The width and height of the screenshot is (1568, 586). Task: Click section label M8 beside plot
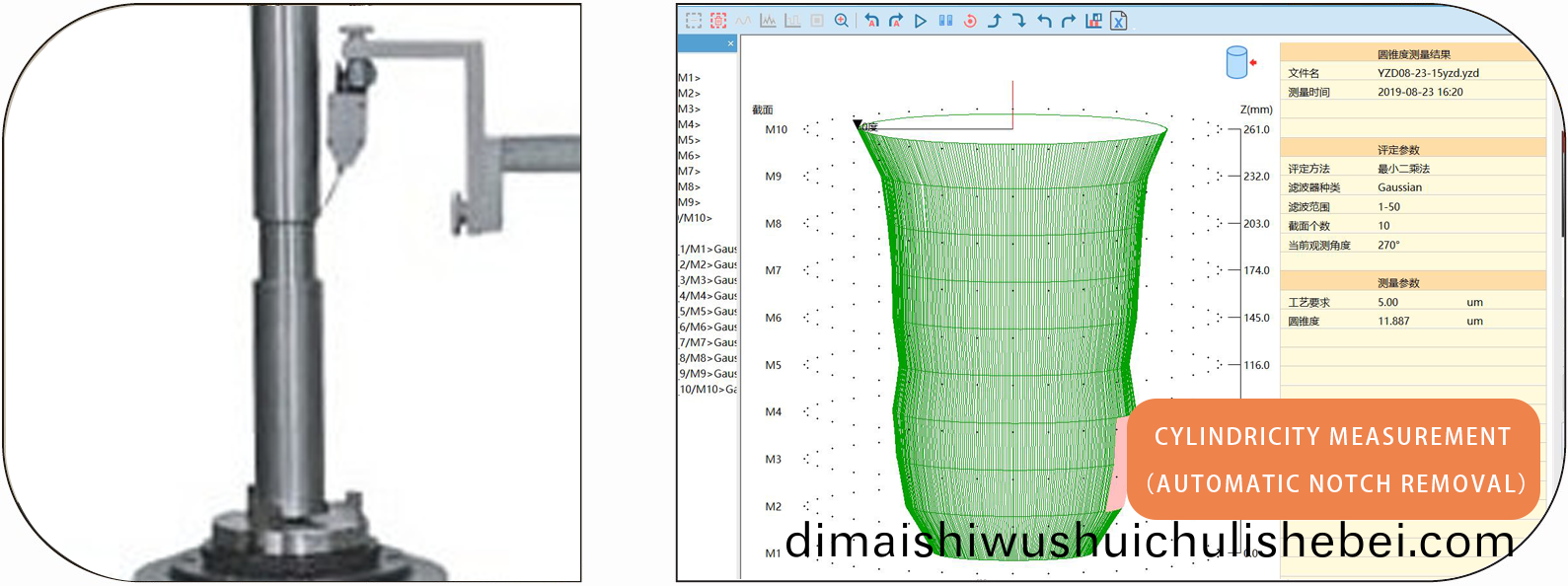774,224
